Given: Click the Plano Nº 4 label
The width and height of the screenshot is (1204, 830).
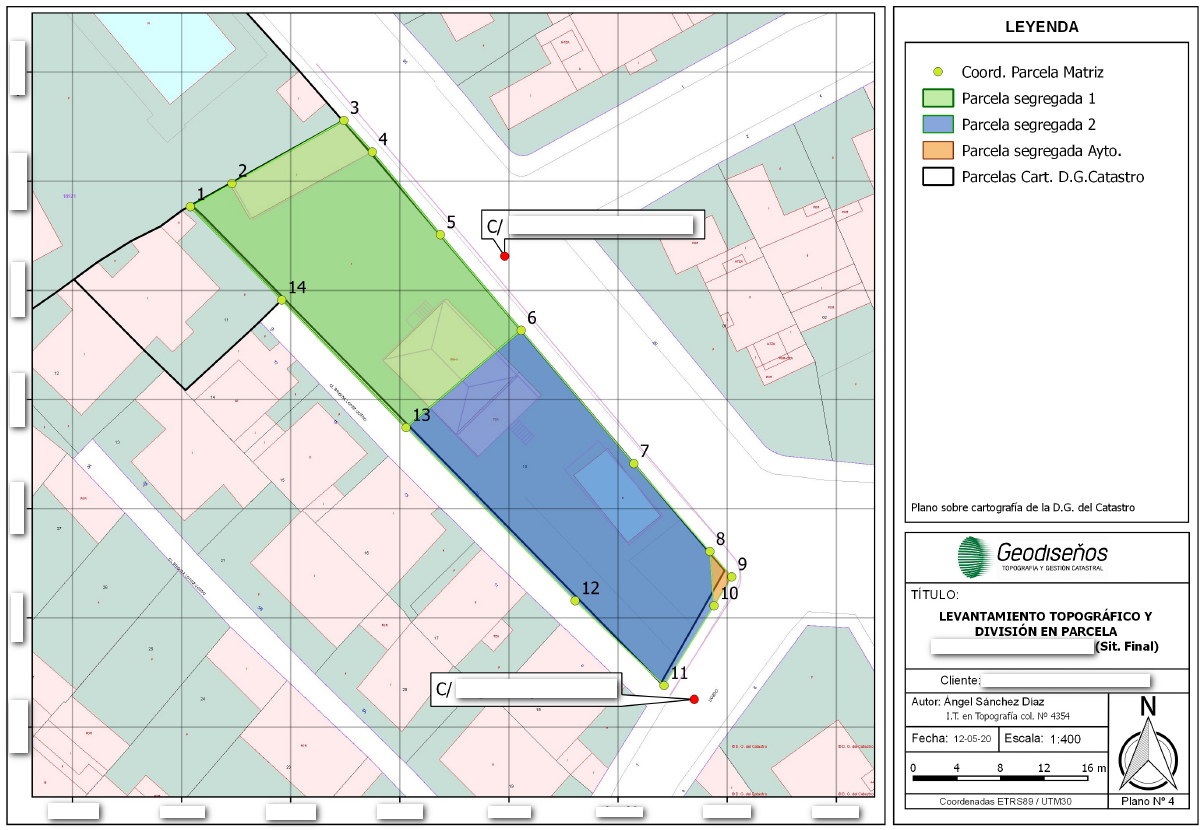Looking at the screenshot, I should [1150, 802].
